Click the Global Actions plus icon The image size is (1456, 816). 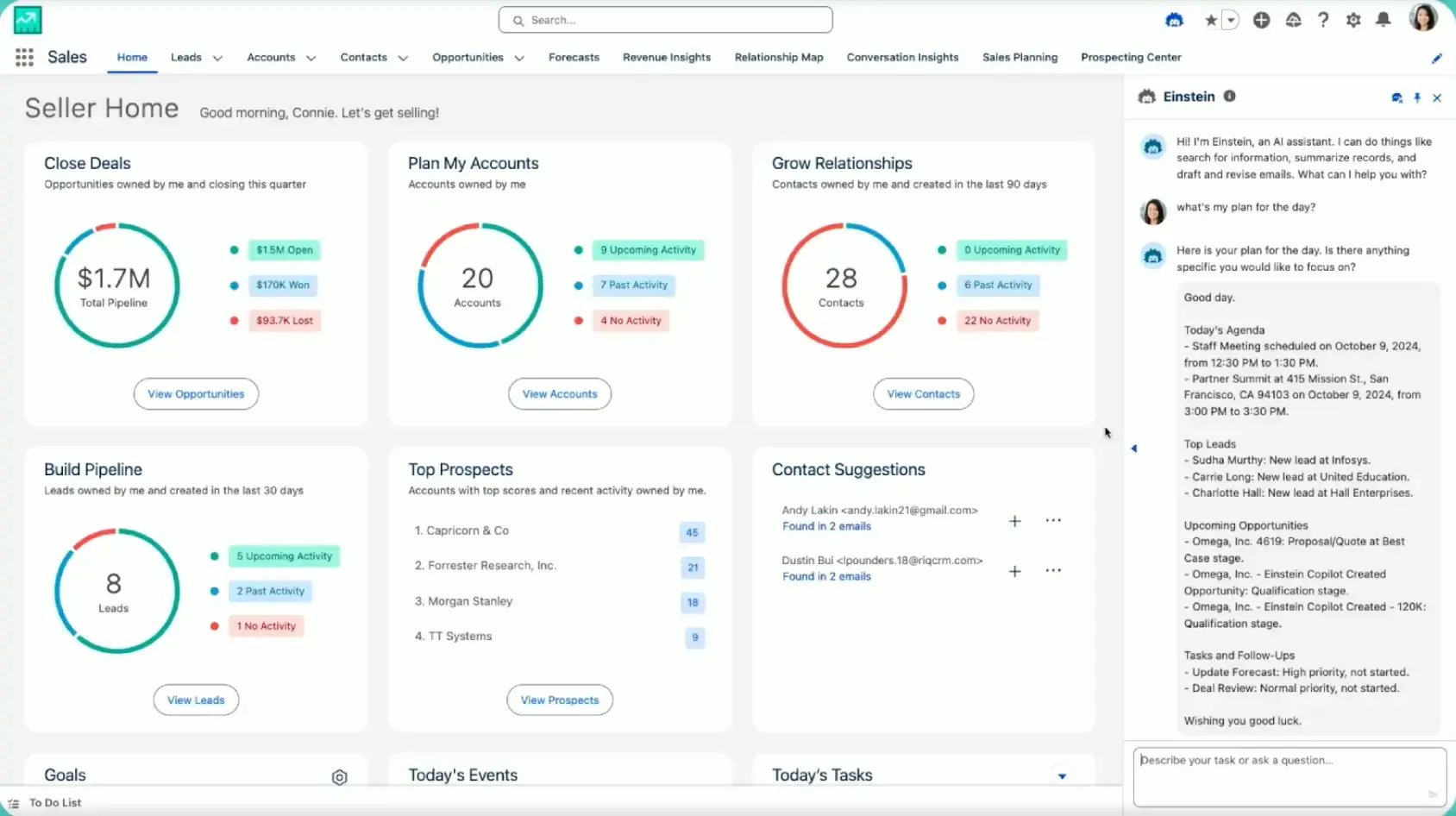(x=1261, y=20)
